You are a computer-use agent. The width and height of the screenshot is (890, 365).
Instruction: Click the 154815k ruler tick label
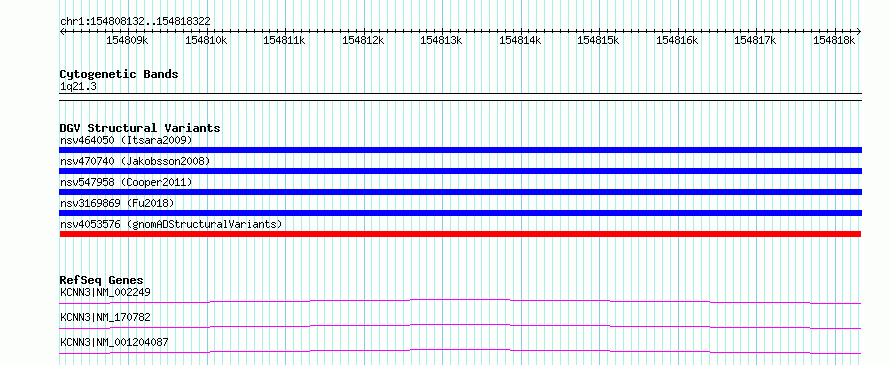pos(598,40)
